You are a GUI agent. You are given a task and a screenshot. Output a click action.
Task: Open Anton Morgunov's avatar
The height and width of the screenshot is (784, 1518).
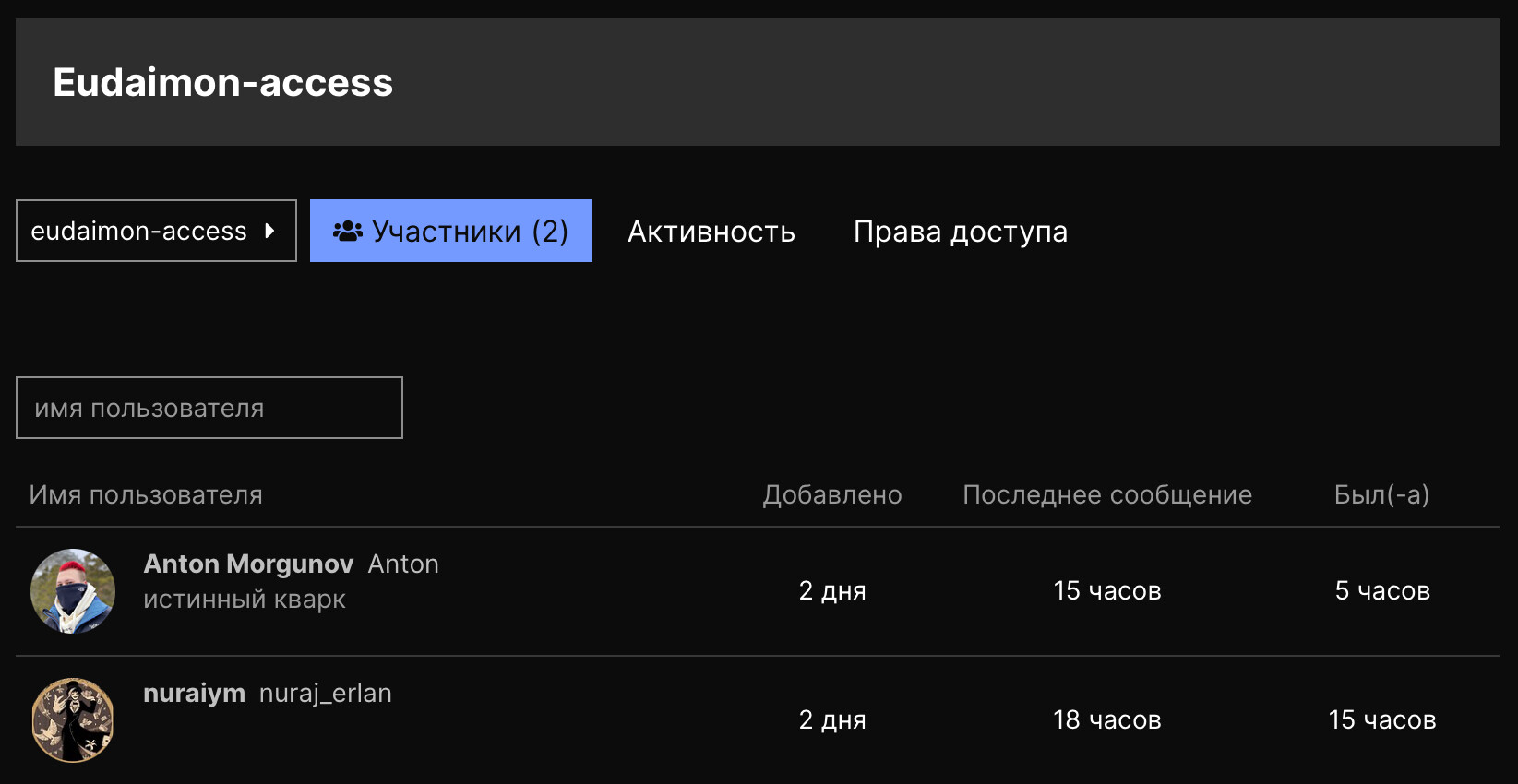73,591
